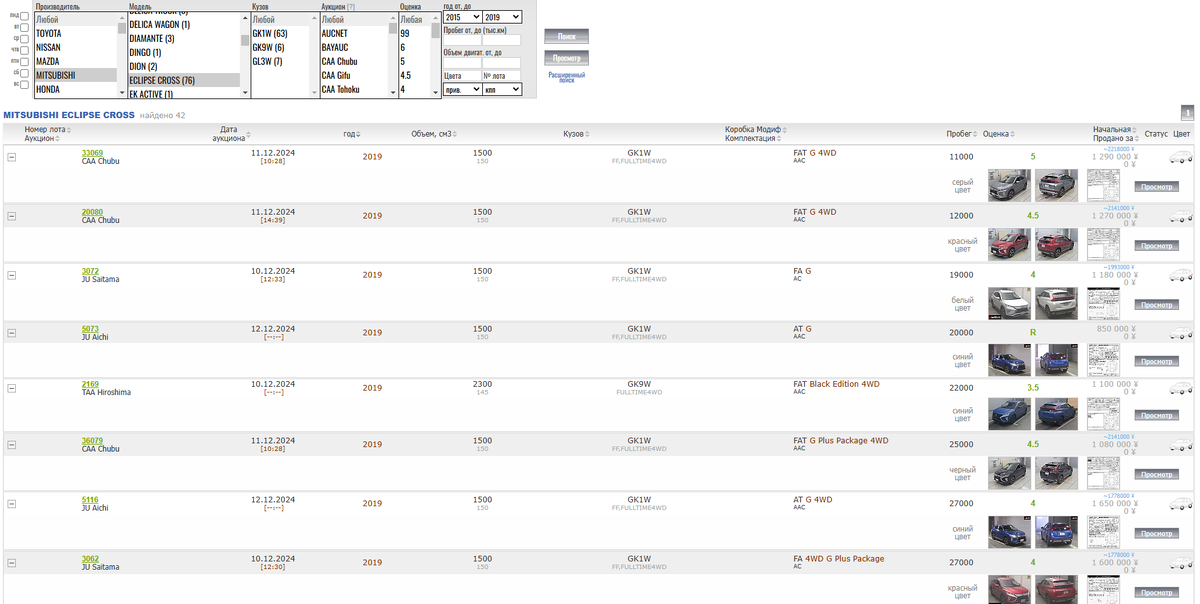The width and height of the screenshot is (1200, 604).
Task: Select TOYOTA in the manufacturer list
Action: point(75,33)
